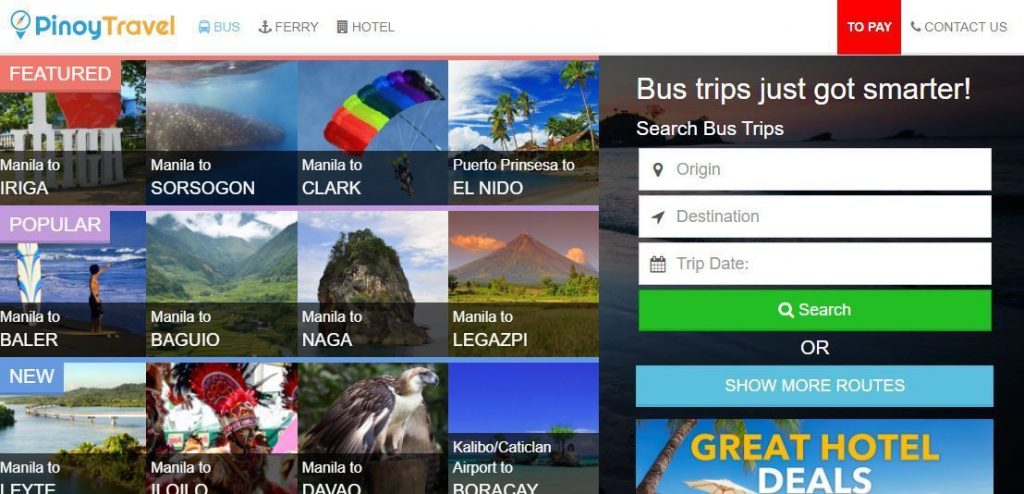Select the Puerto Princesa to El Nido tile
The width and height of the screenshot is (1024, 494).
[523, 133]
